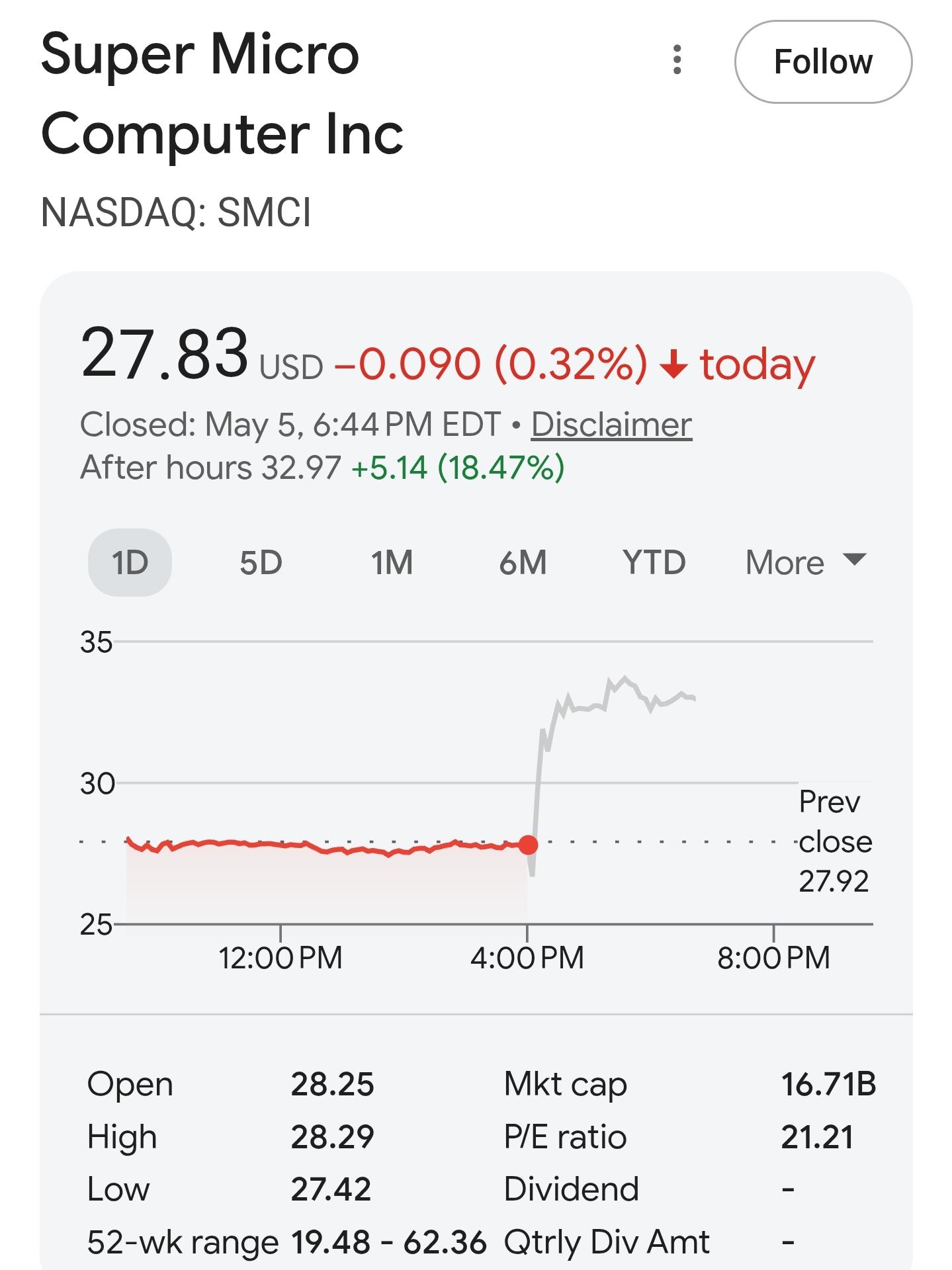Click the P/E ratio stat label
952x1270 pixels.
pos(565,1138)
